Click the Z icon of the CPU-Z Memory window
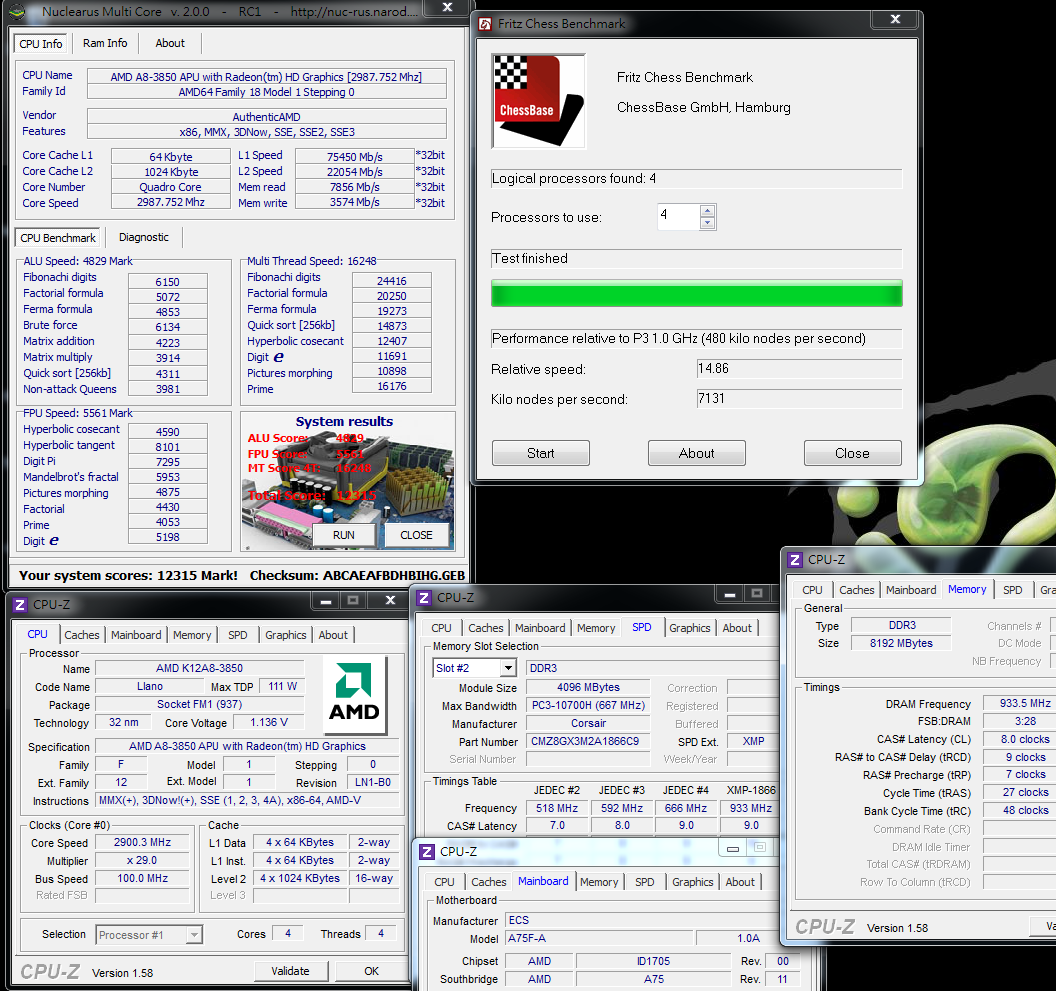 point(795,559)
